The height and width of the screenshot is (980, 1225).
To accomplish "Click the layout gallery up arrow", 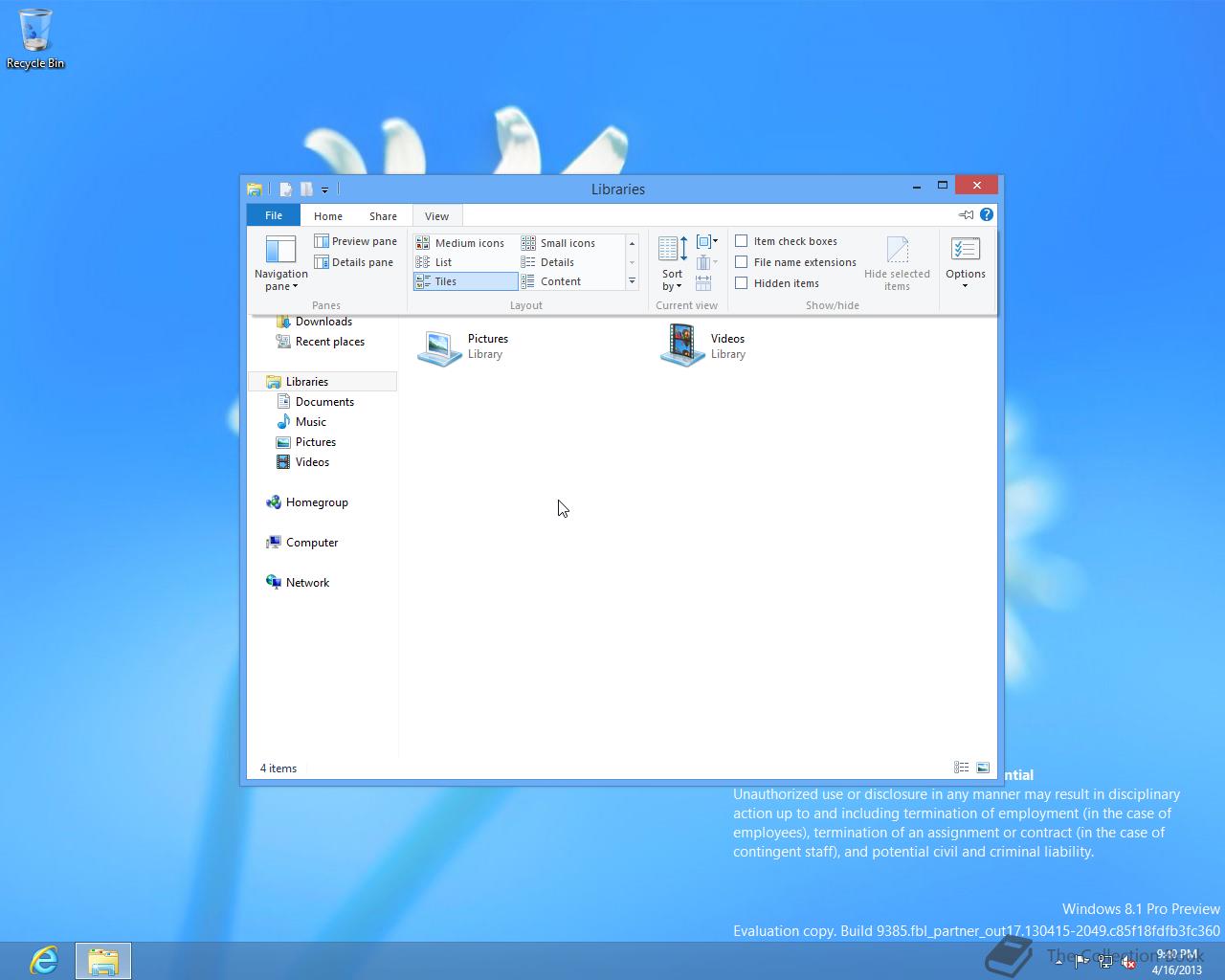I will [632, 243].
